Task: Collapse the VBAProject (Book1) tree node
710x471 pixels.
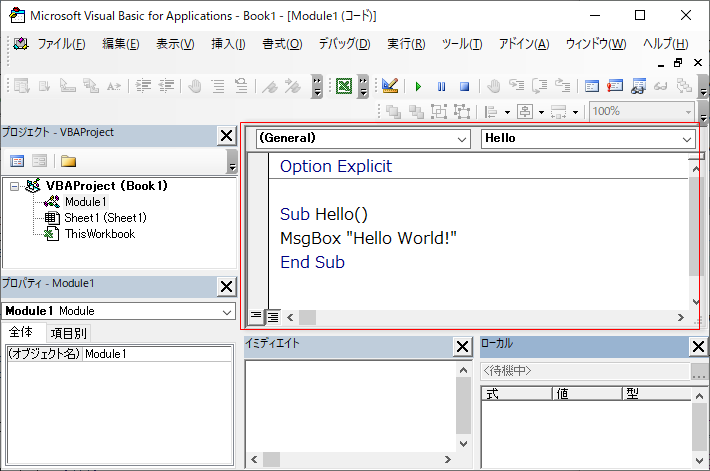Action: [15, 186]
